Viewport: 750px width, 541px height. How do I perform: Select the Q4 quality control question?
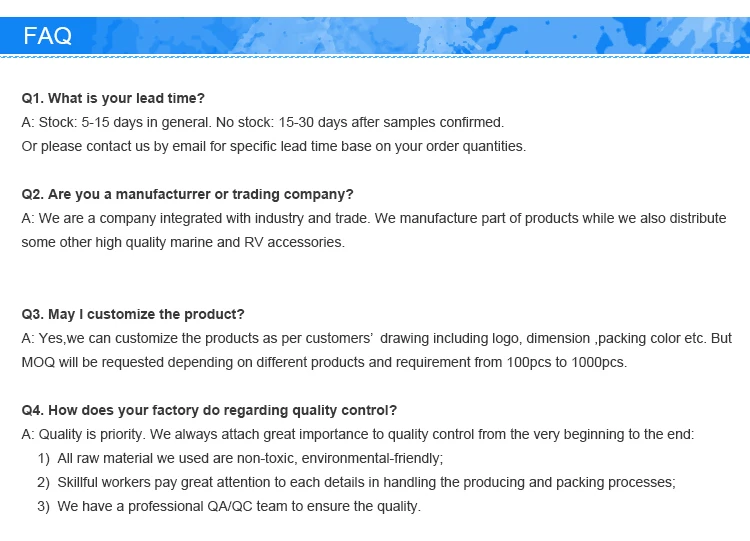click(x=209, y=410)
